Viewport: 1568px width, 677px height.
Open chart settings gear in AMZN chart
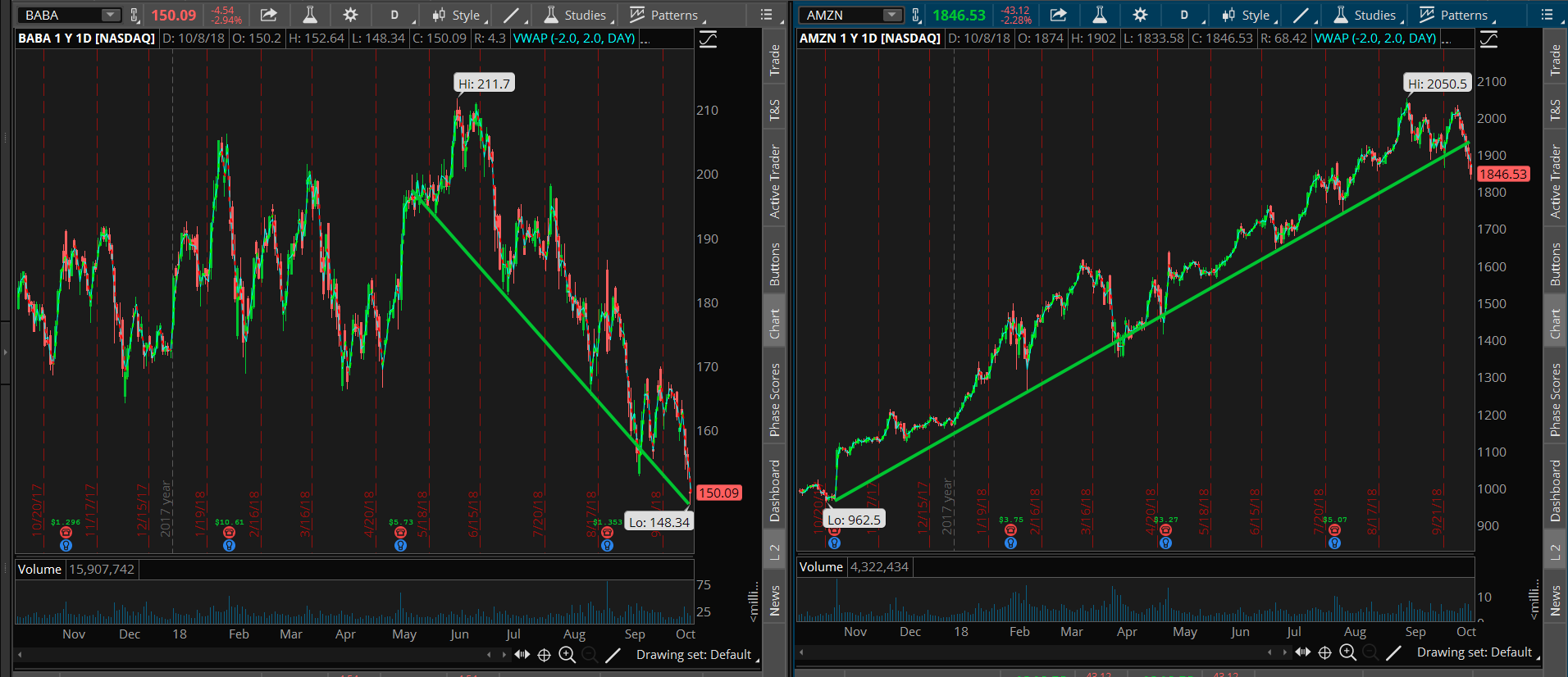click(1140, 15)
